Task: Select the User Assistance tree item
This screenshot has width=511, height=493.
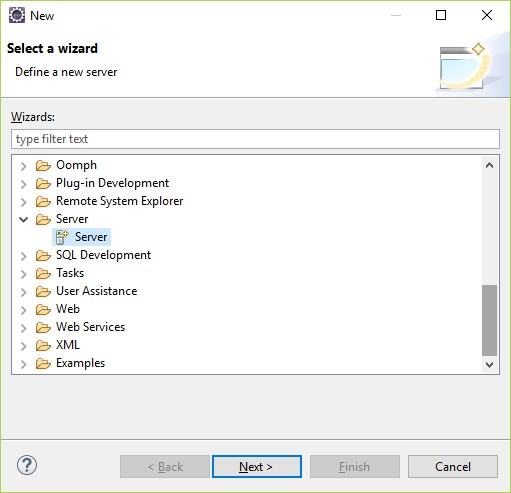Action: [x=97, y=291]
